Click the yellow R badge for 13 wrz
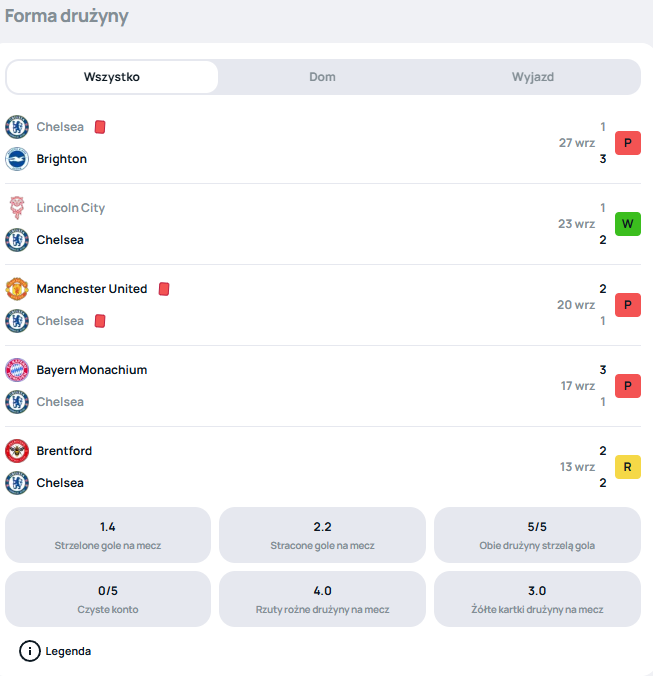 pyautogui.click(x=628, y=467)
